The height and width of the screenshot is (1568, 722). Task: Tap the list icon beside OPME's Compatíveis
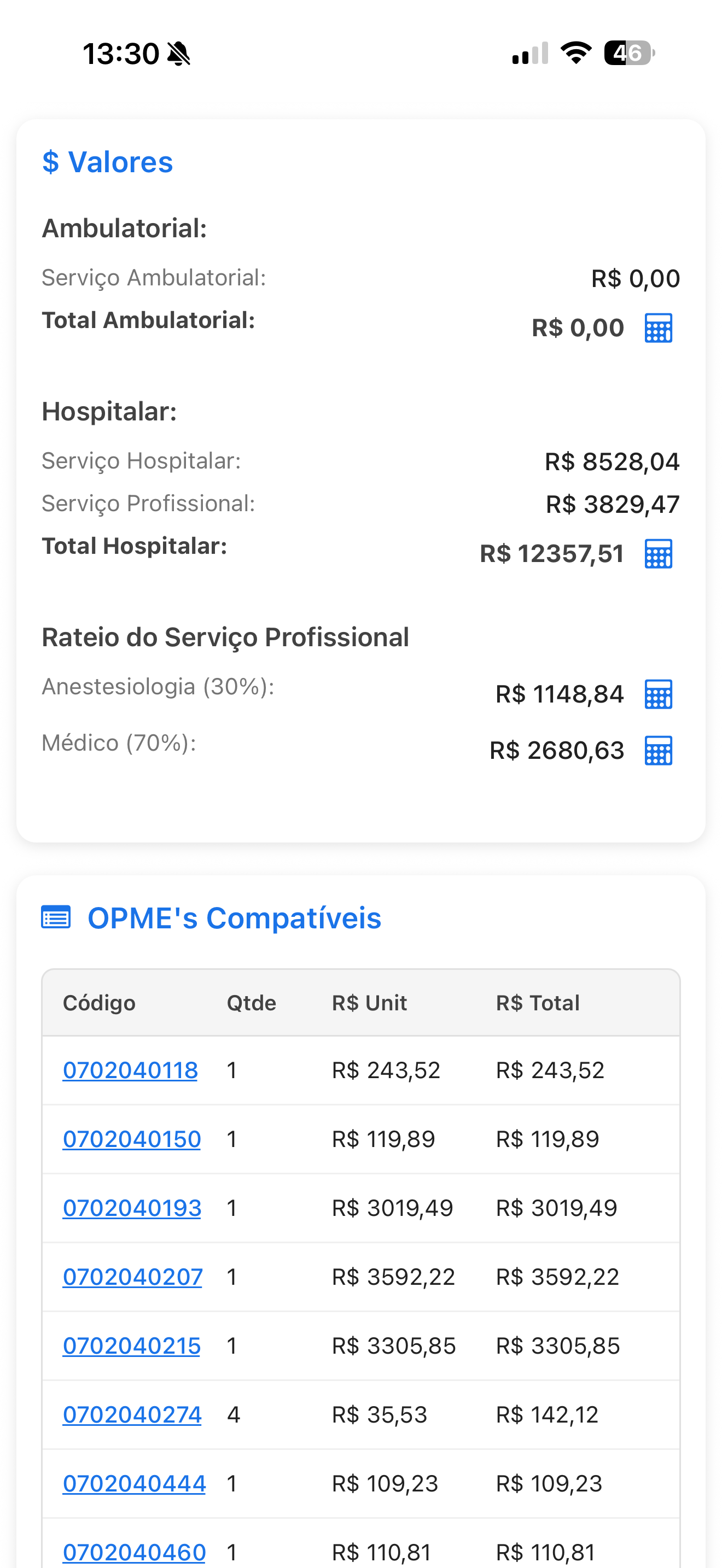[x=56, y=917]
